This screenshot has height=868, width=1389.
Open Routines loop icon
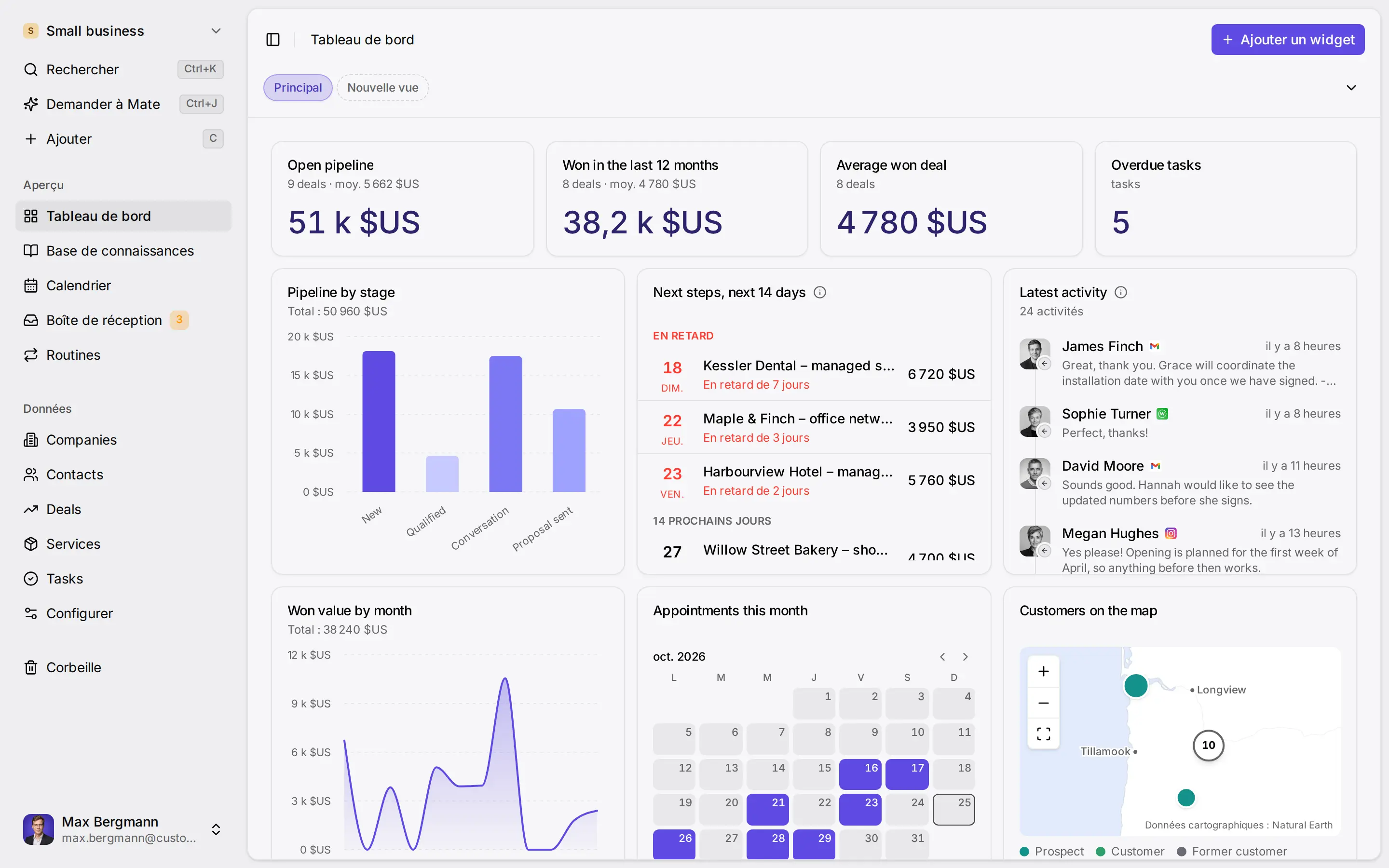[31, 355]
